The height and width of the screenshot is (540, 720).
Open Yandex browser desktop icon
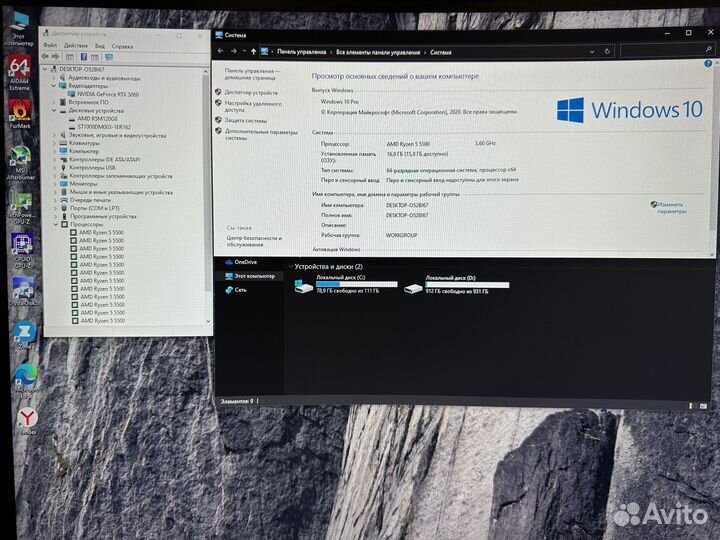click(28, 419)
